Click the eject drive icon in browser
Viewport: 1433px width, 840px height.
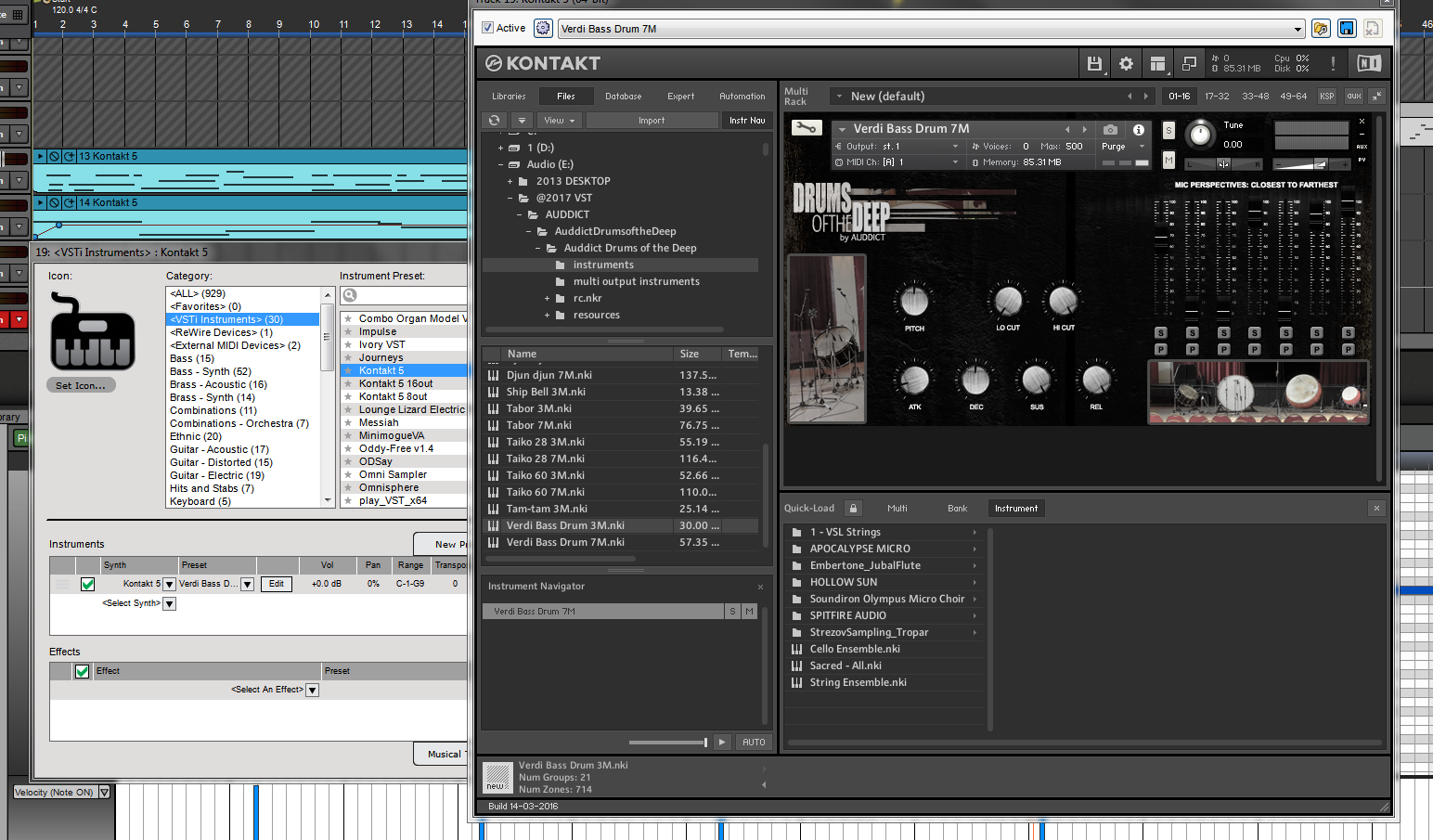pos(522,121)
